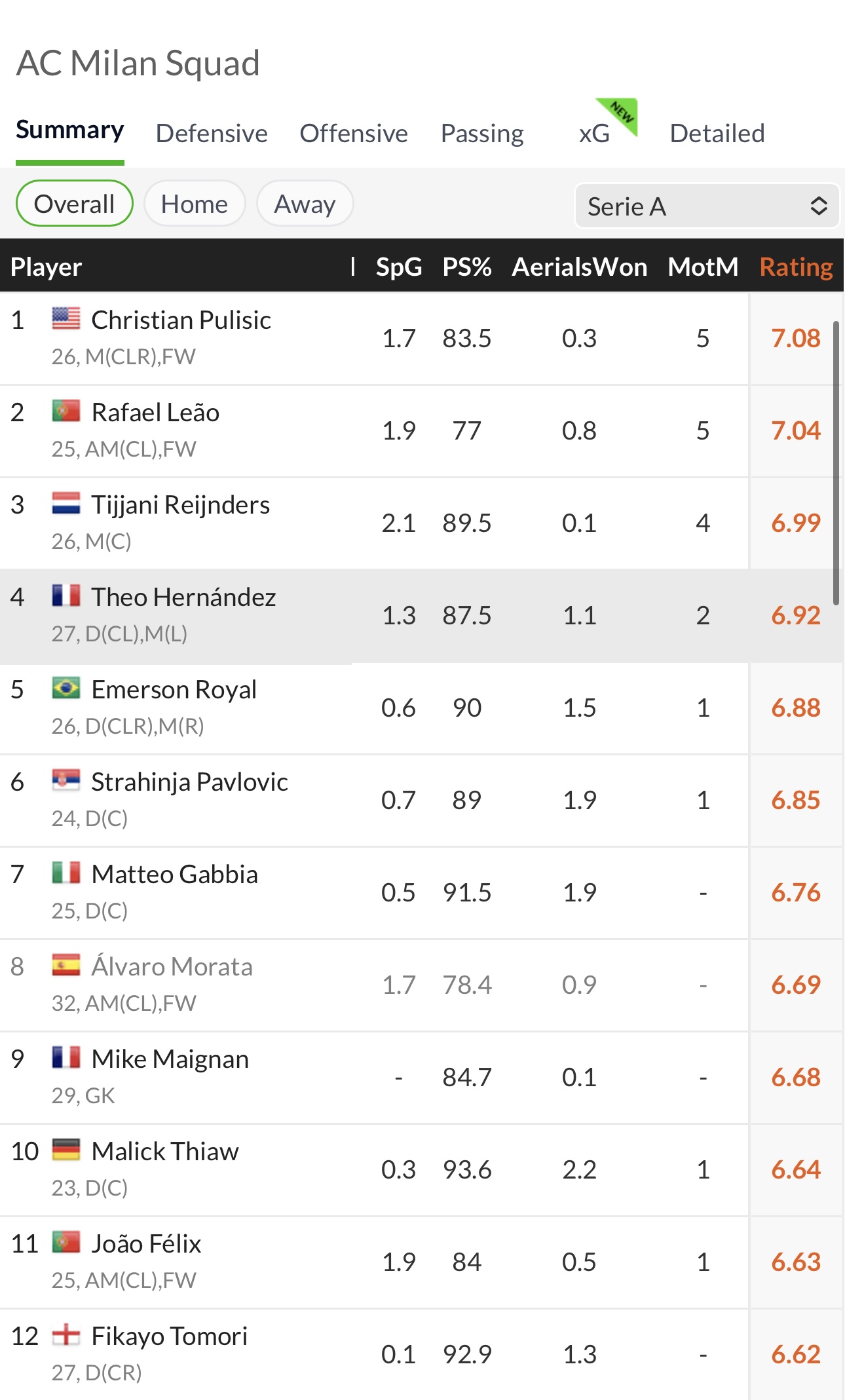
Task: Open the Serie A tournament dropdown
Action: point(706,206)
